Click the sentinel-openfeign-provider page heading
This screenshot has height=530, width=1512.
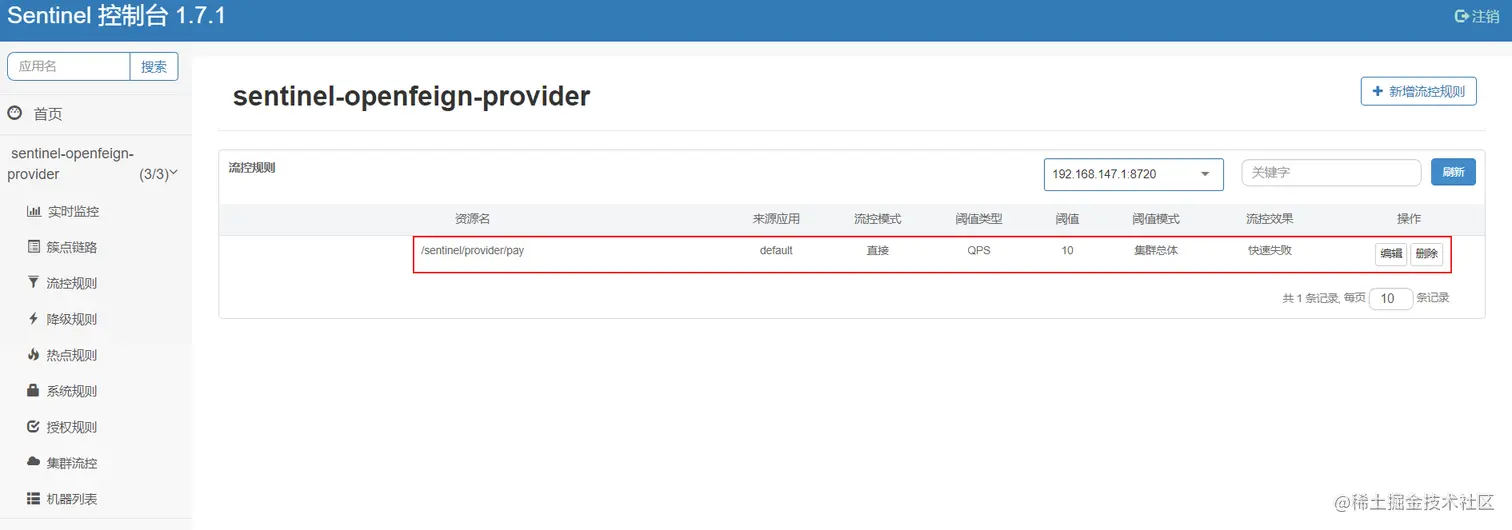click(411, 96)
